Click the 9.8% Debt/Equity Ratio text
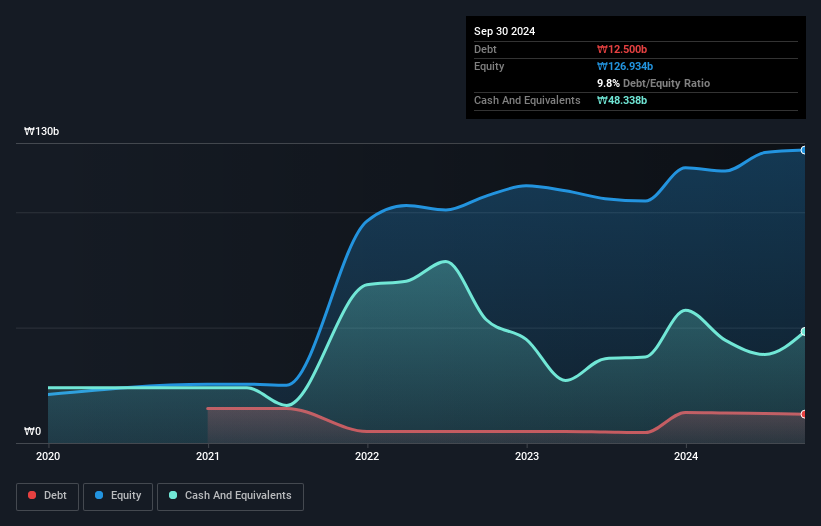 [653, 83]
